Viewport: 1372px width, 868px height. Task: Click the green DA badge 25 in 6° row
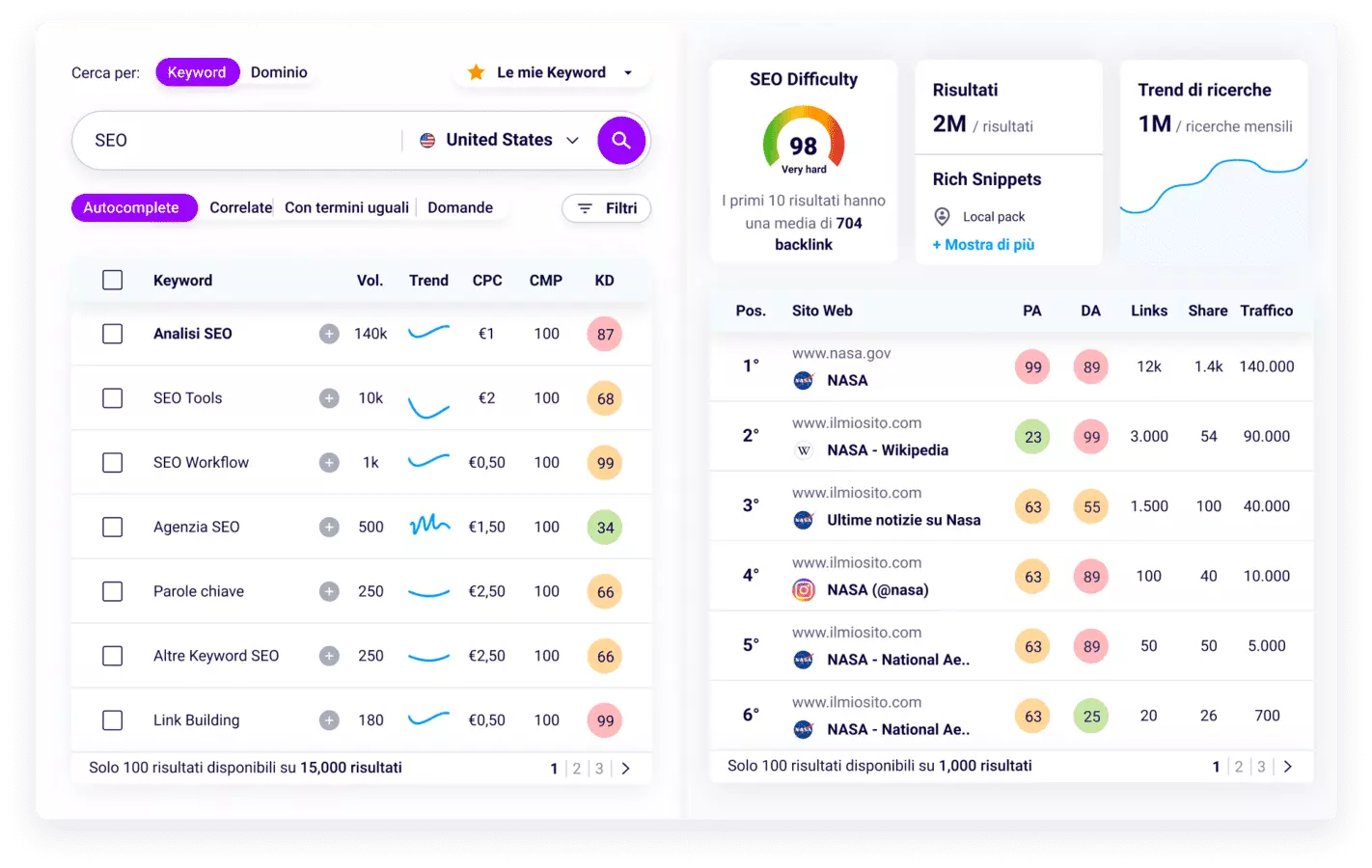click(1091, 717)
